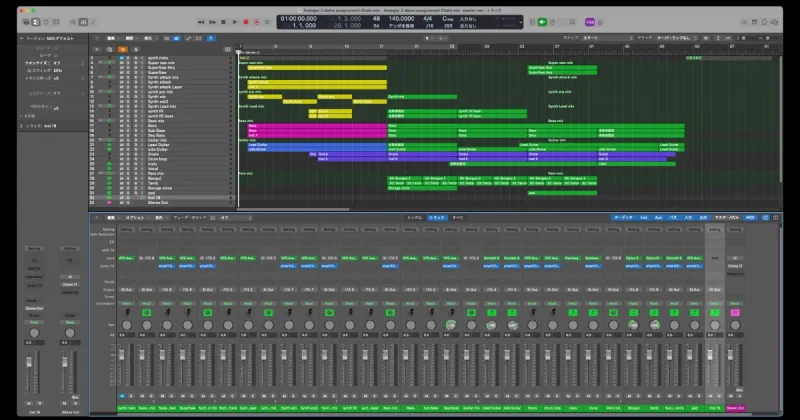Toggle the mixer マスター/VCA channel filter
The image size is (800, 420).
point(727,218)
